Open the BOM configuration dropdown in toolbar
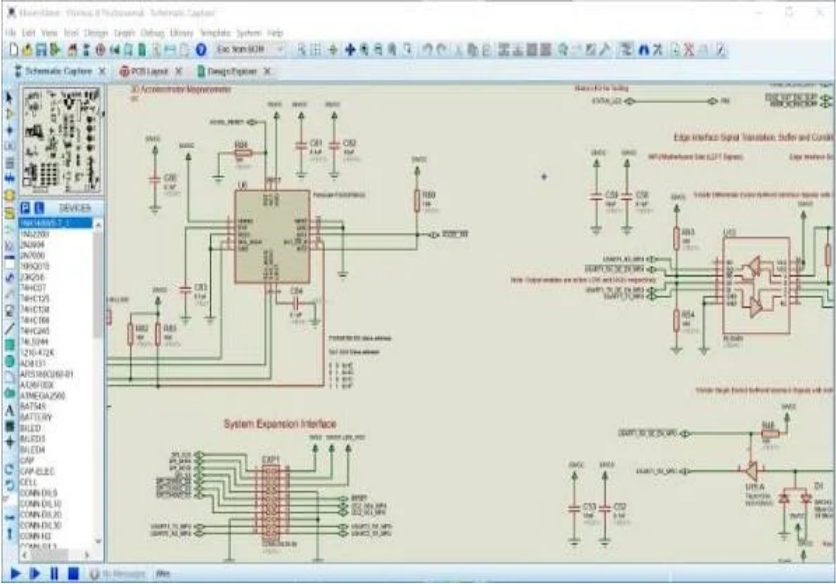 250,50
